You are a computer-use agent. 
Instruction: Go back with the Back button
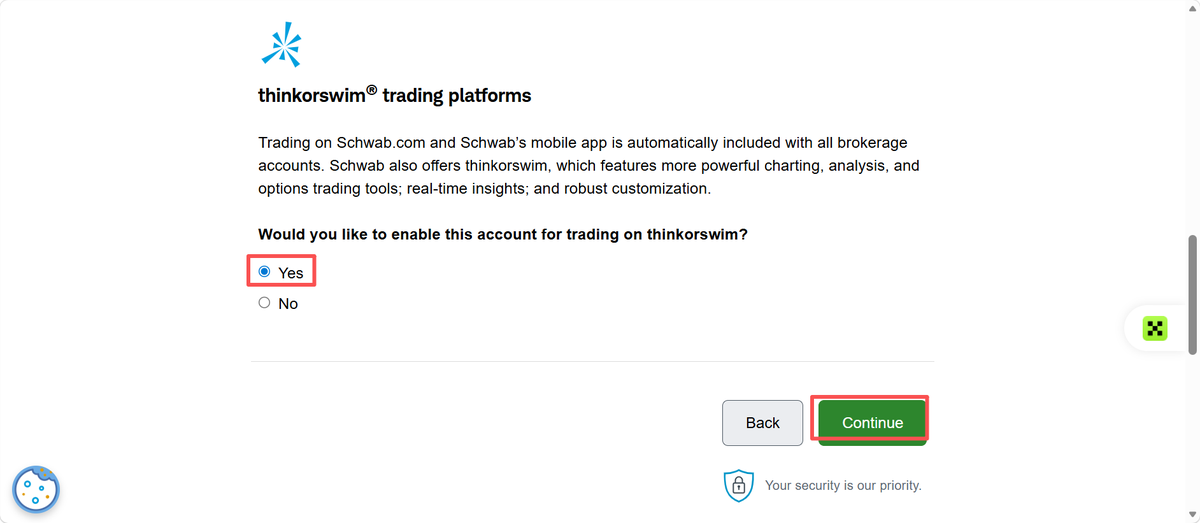(762, 423)
